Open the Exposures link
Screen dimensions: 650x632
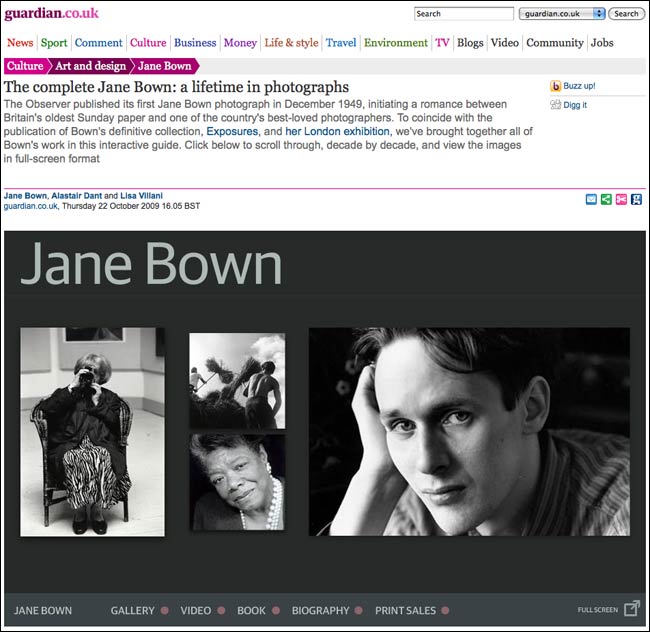[232, 131]
